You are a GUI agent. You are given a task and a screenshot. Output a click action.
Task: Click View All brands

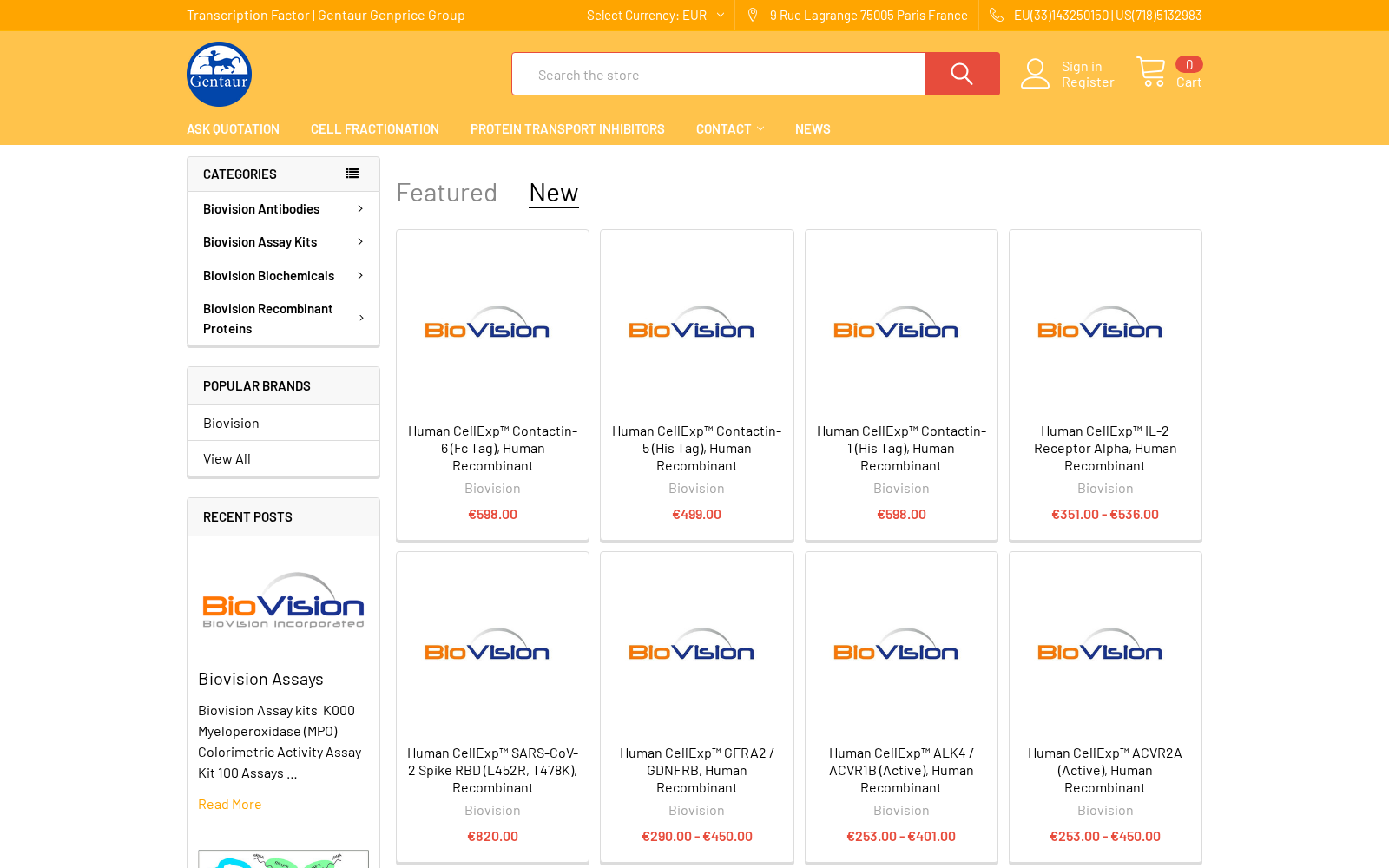227,458
